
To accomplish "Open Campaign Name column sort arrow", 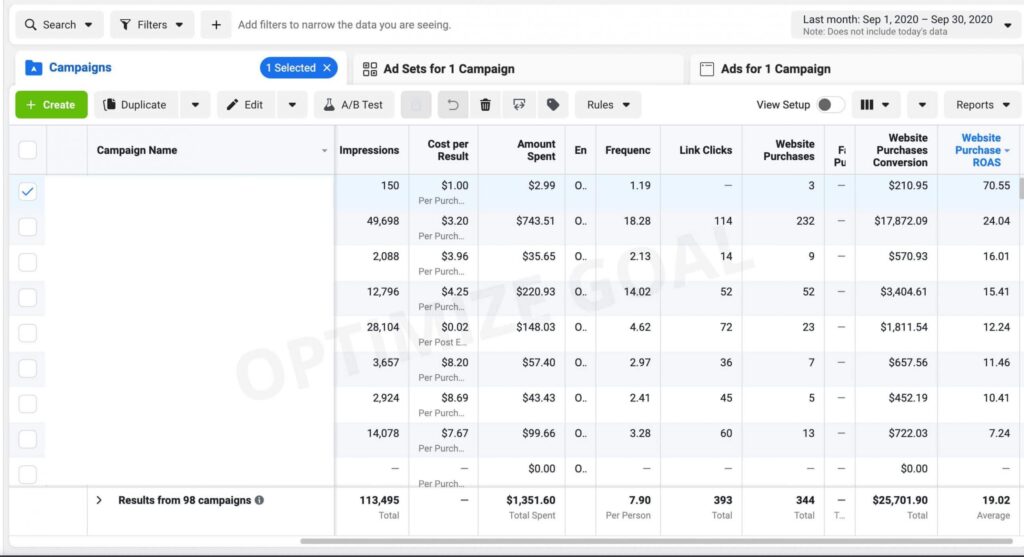I will point(324,151).
